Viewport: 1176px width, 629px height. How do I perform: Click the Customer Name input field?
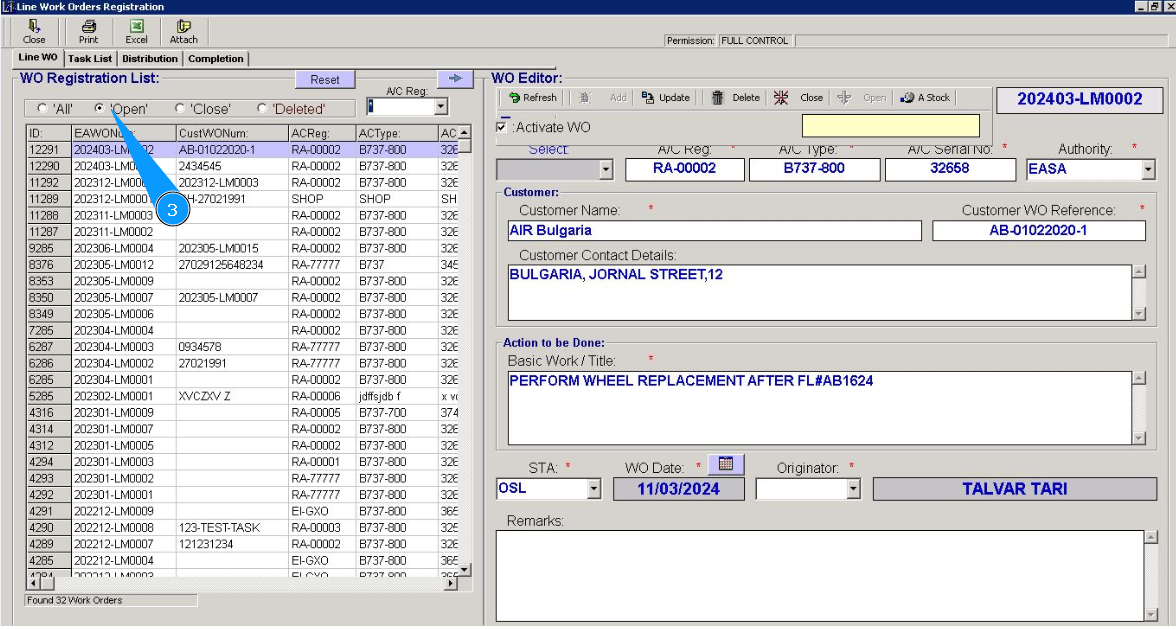(714, 231)
